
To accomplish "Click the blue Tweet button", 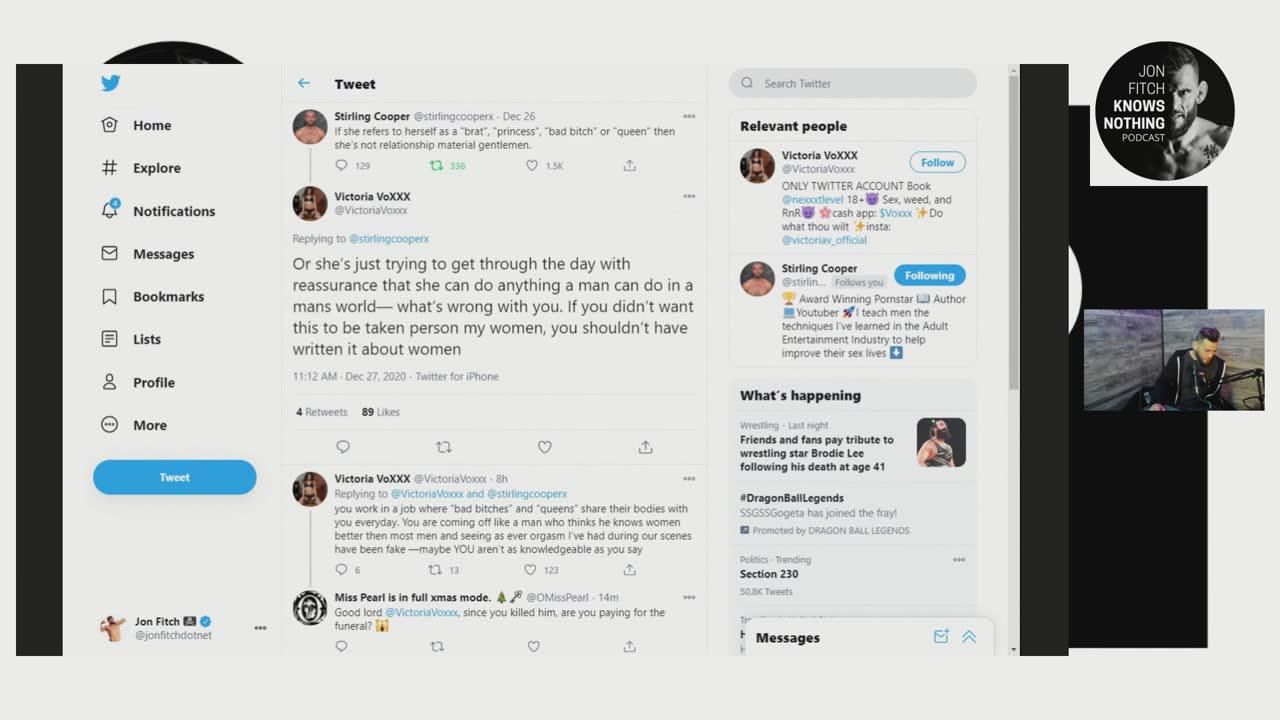I will tap(175, 477).
